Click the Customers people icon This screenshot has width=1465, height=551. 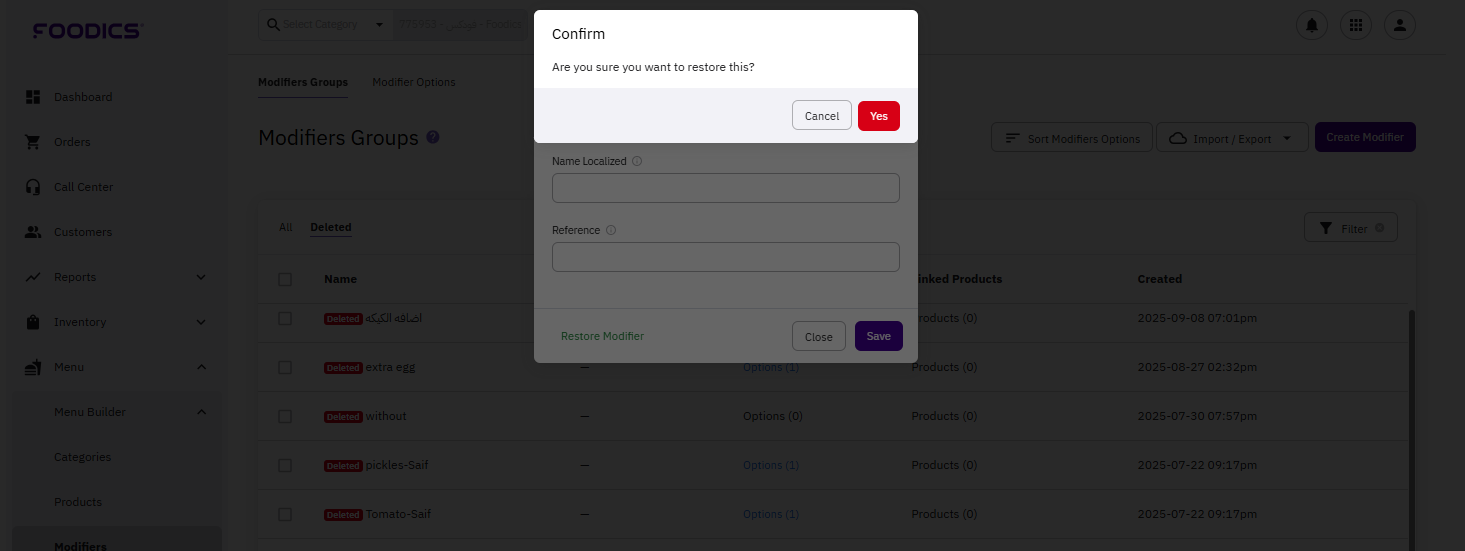33,232
